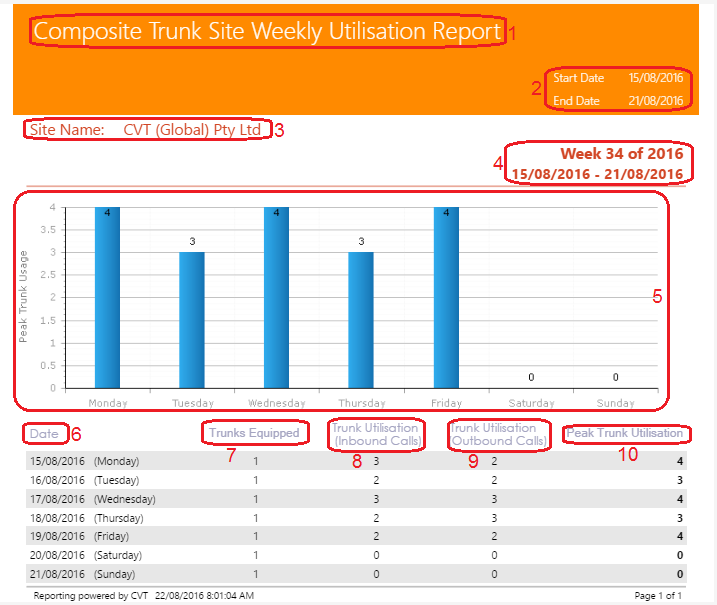Image resolution: width=717 pixels, height=605 pixels.
Task: Click the Trunk Utilisation (Outbound Calls) column header
Action: click(x=498, y=434)
